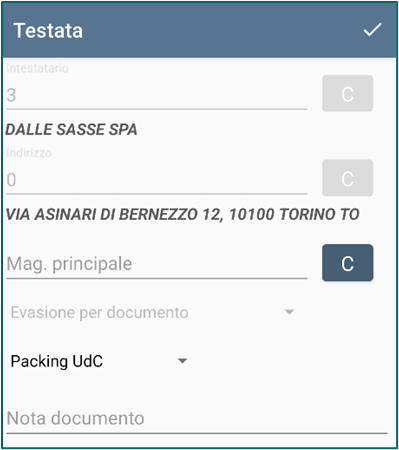Screen dimensions: 399x450
Task: Click the underline below Mag. principale
Action: pyautogui.click(x=157, y=278)
